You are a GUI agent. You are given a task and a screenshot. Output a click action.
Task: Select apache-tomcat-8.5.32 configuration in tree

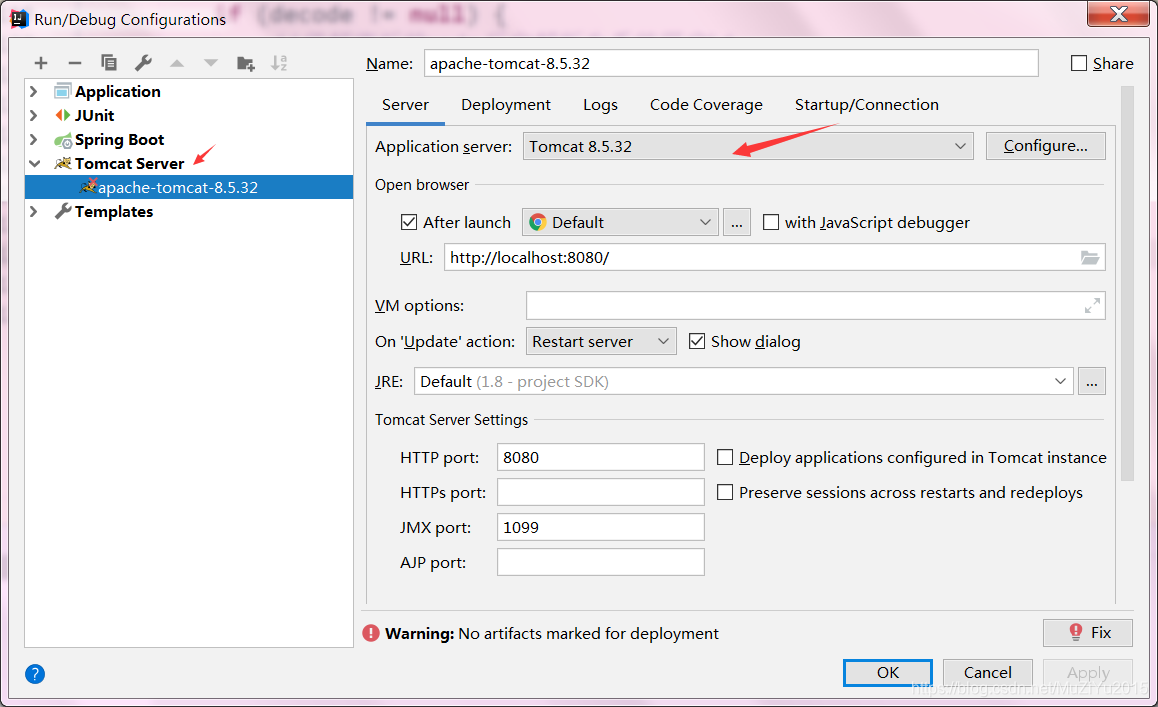(189, 188)
